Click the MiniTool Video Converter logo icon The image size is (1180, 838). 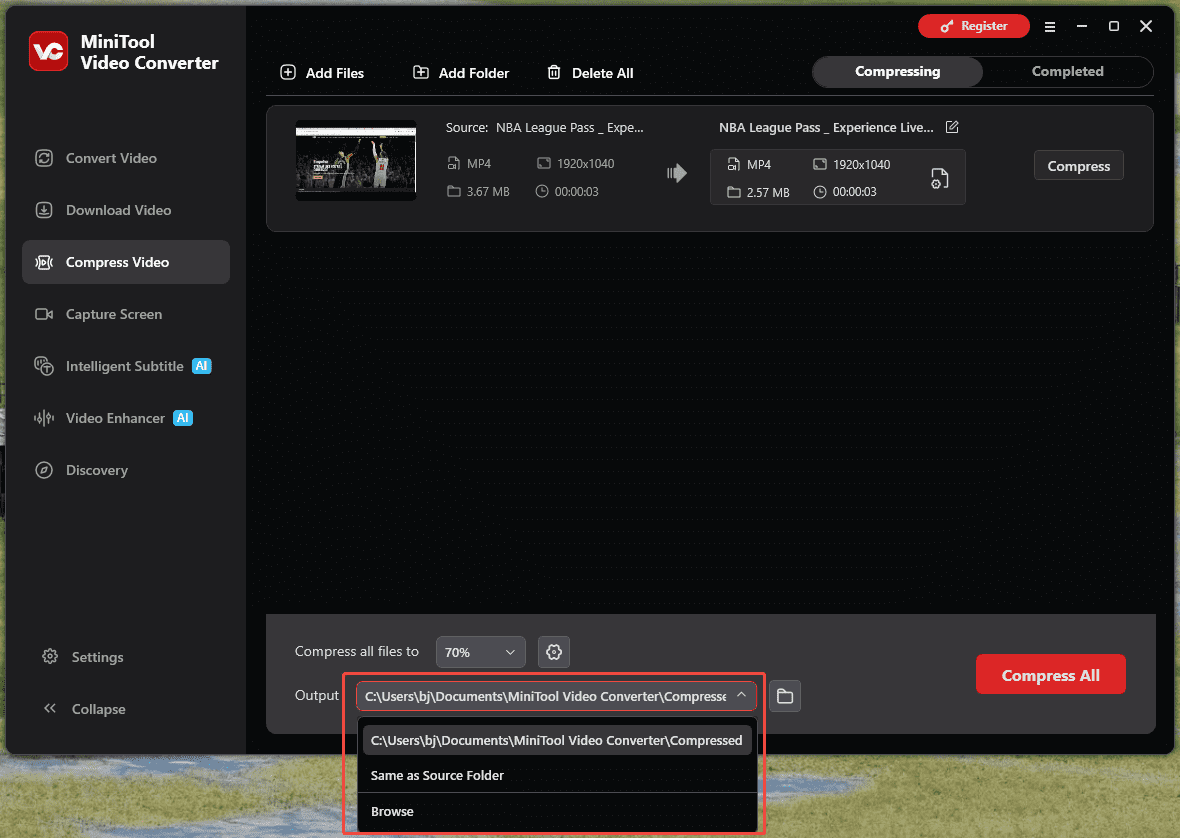48,51
